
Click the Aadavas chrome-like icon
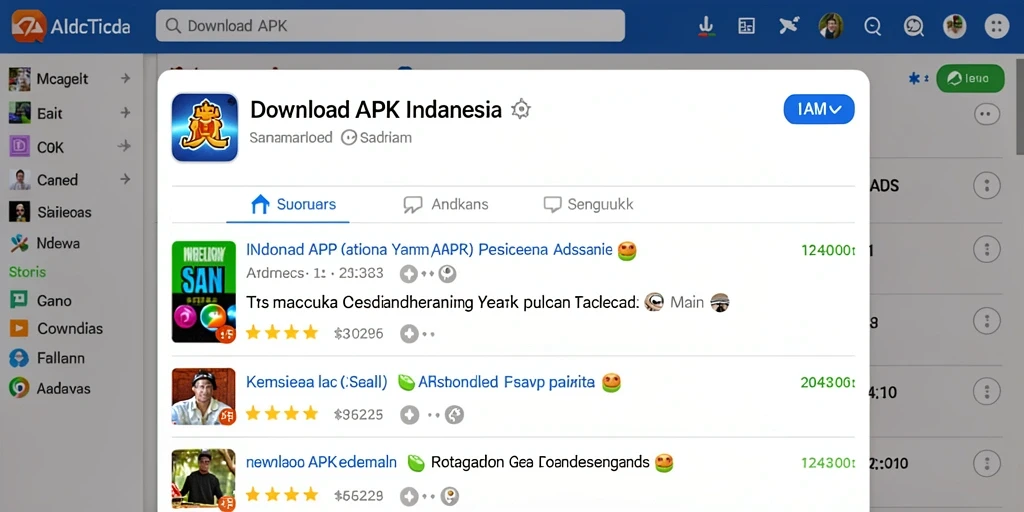(x=19, y=388)
